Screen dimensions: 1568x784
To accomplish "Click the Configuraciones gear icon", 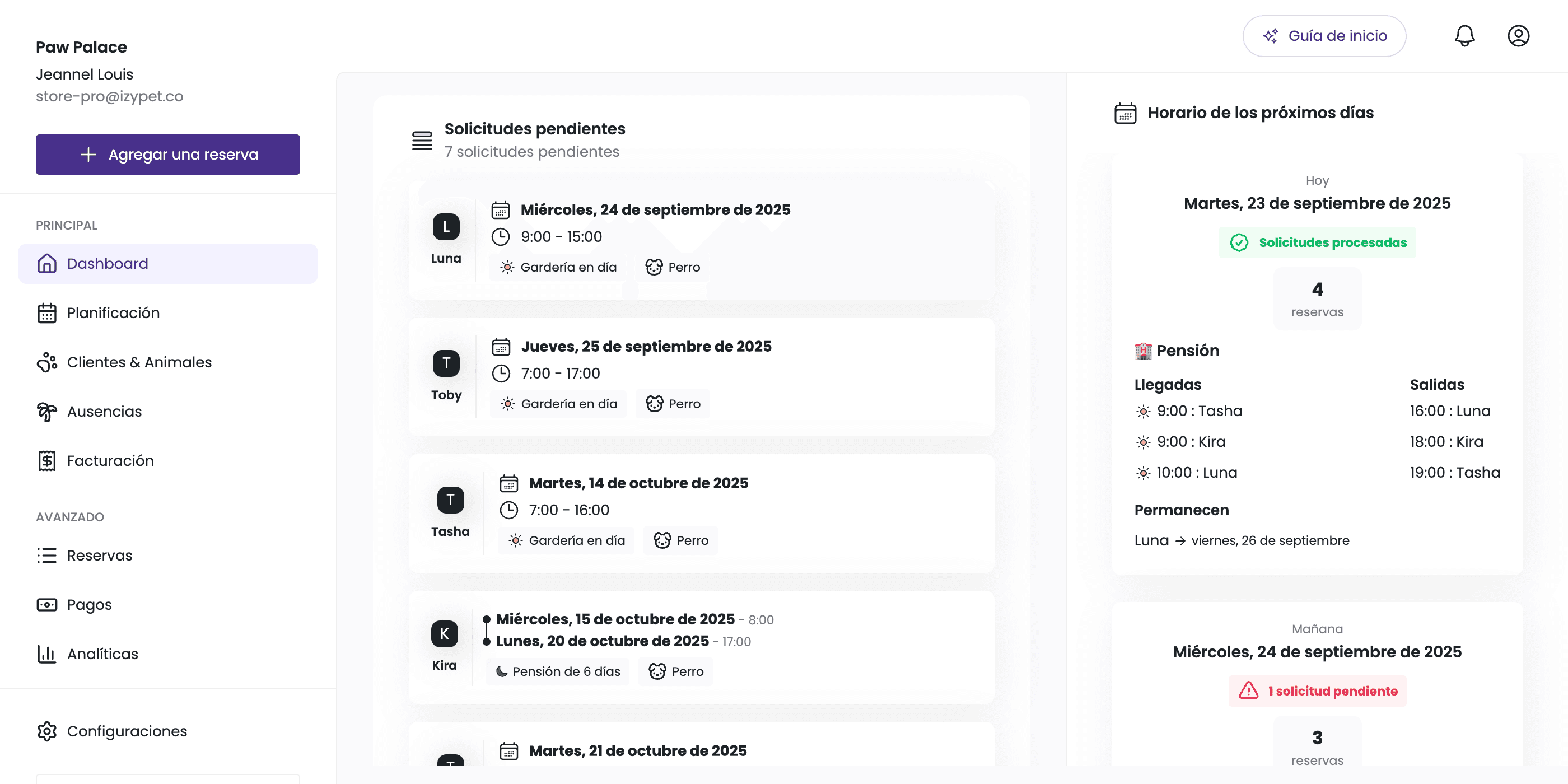I will pos(47,731).
